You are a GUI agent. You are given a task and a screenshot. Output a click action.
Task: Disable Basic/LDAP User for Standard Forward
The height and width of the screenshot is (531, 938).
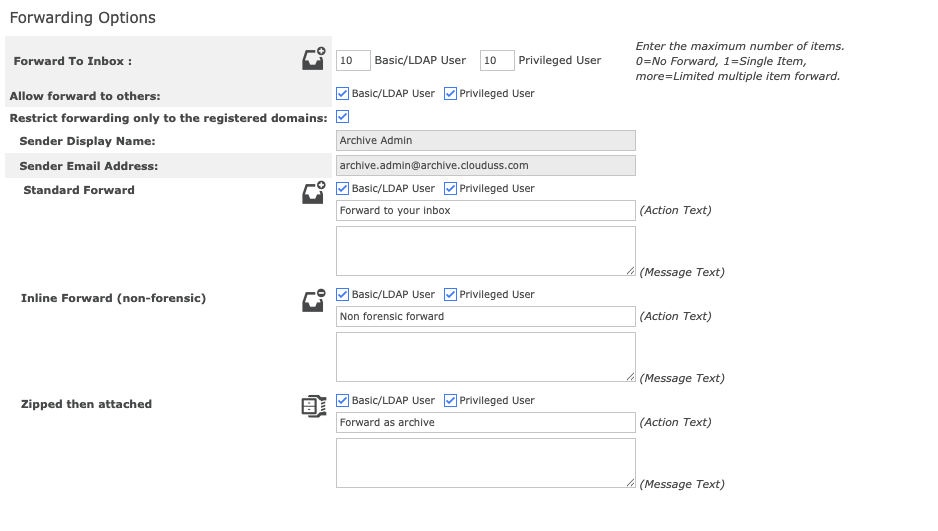(343, 188)
